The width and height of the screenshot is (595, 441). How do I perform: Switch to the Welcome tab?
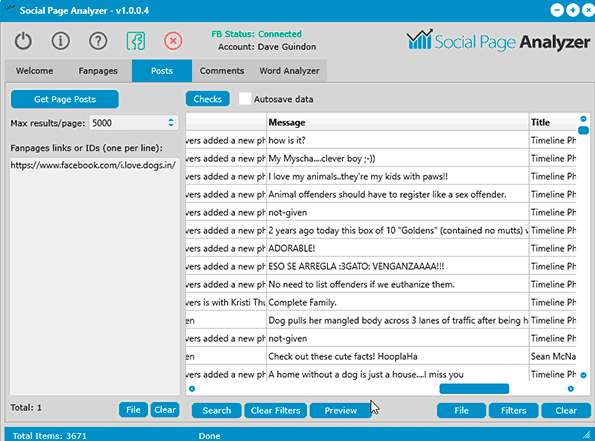(x=34, y=71)
